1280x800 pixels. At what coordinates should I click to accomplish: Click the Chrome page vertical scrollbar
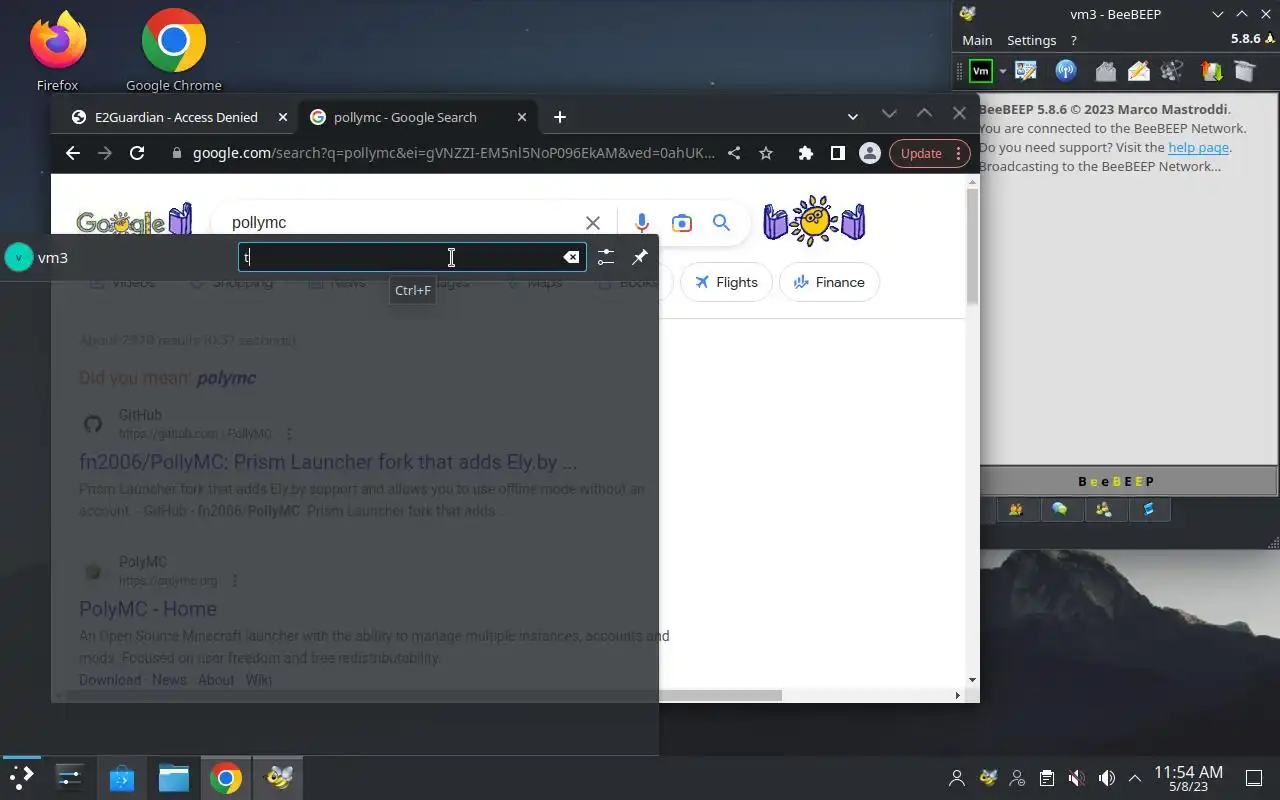click(972, 246)
